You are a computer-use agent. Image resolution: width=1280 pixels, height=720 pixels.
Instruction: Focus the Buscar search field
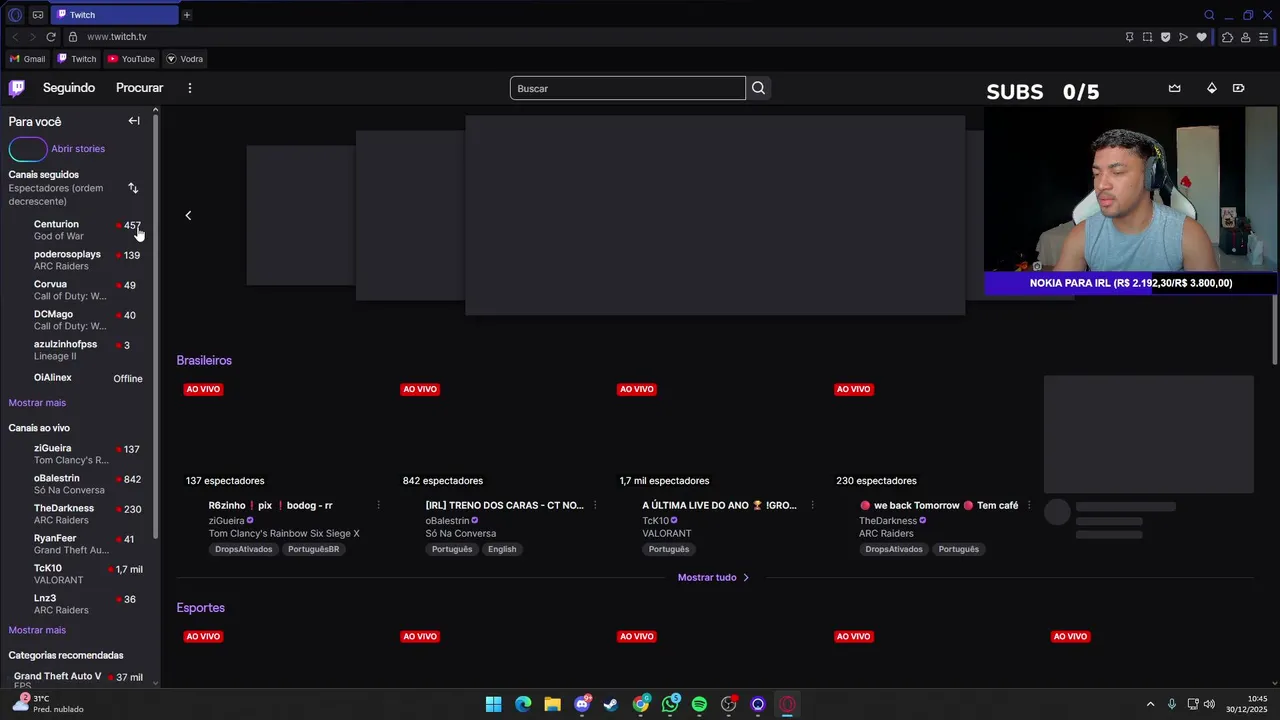coord(627,88)
